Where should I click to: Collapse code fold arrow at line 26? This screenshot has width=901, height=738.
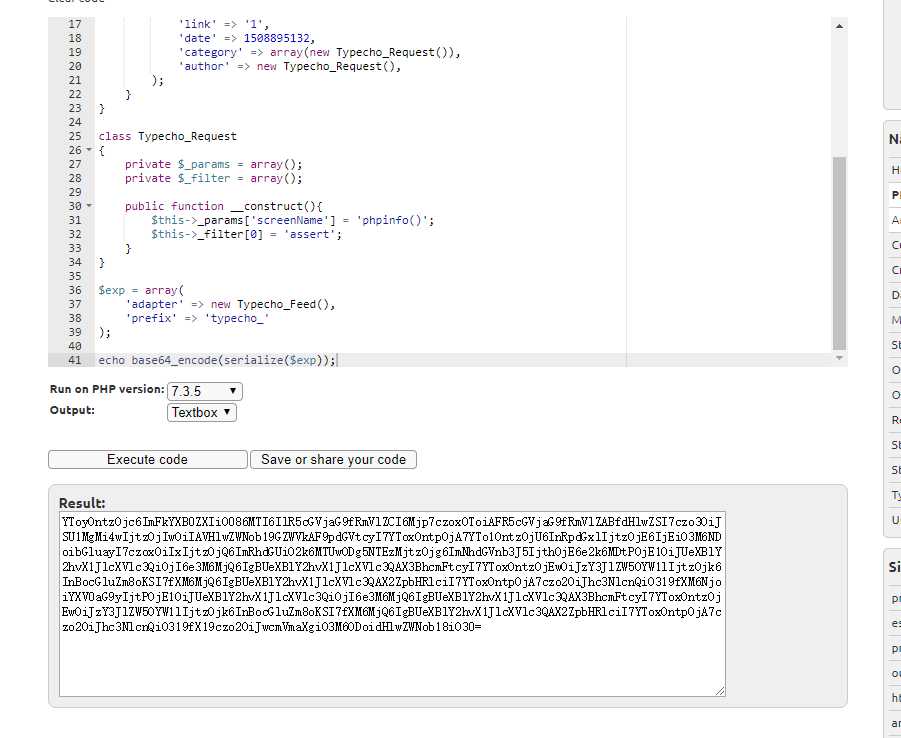pos(89,150)
